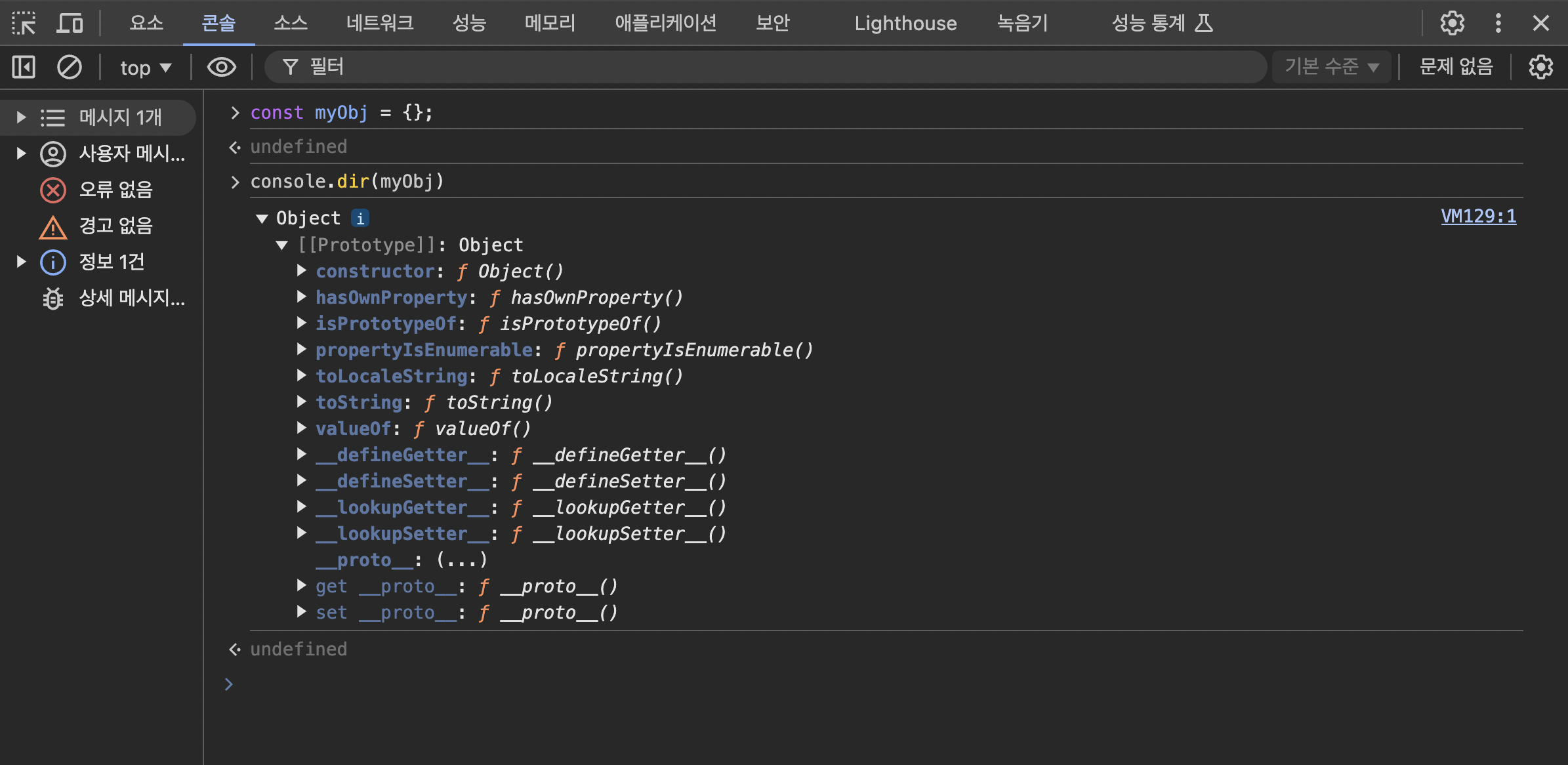The image size is (1568, 765).
Task: Switch to the 네트워크 tab
Action: tap(379, 24)
